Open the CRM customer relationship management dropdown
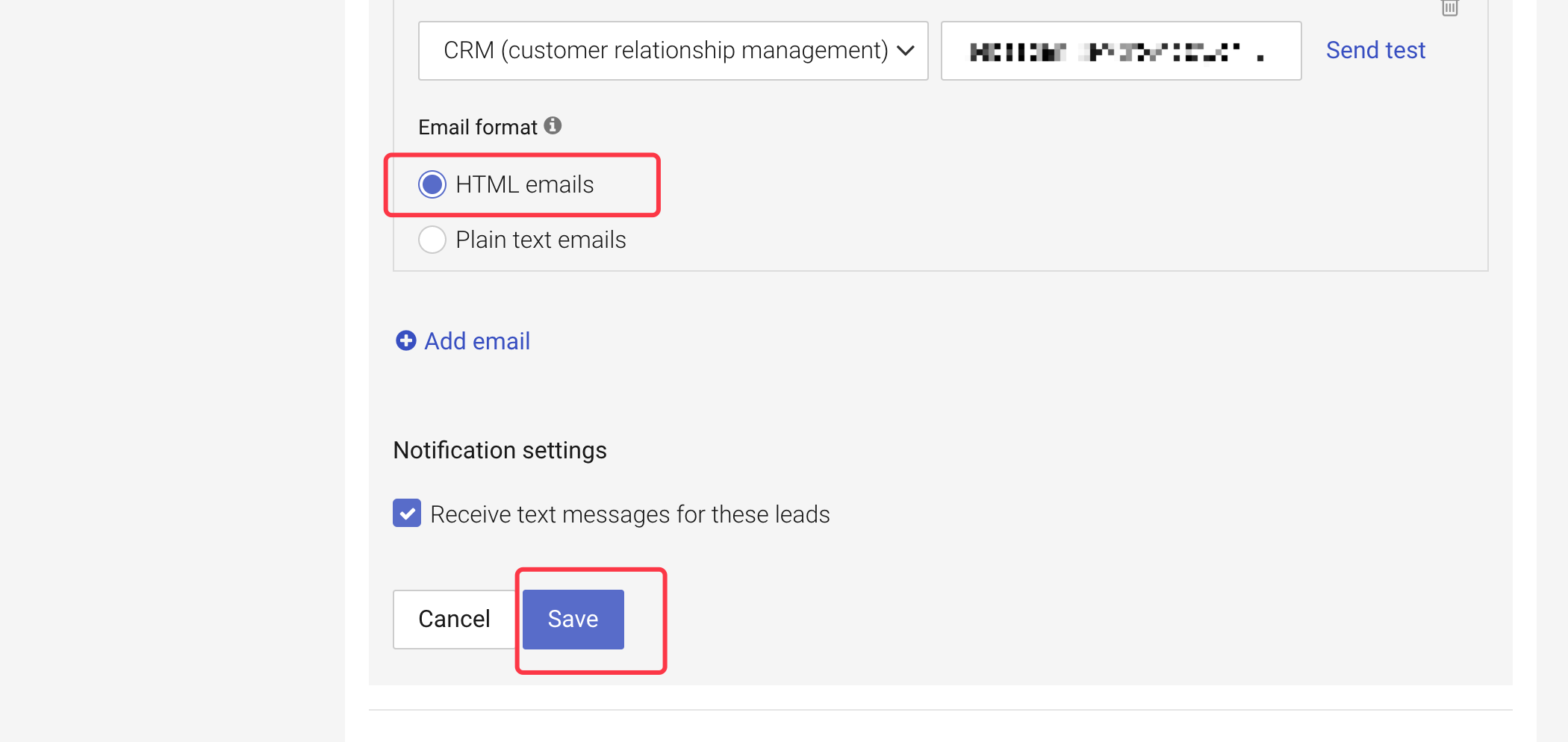1568x742 pixels. point(672,51)
